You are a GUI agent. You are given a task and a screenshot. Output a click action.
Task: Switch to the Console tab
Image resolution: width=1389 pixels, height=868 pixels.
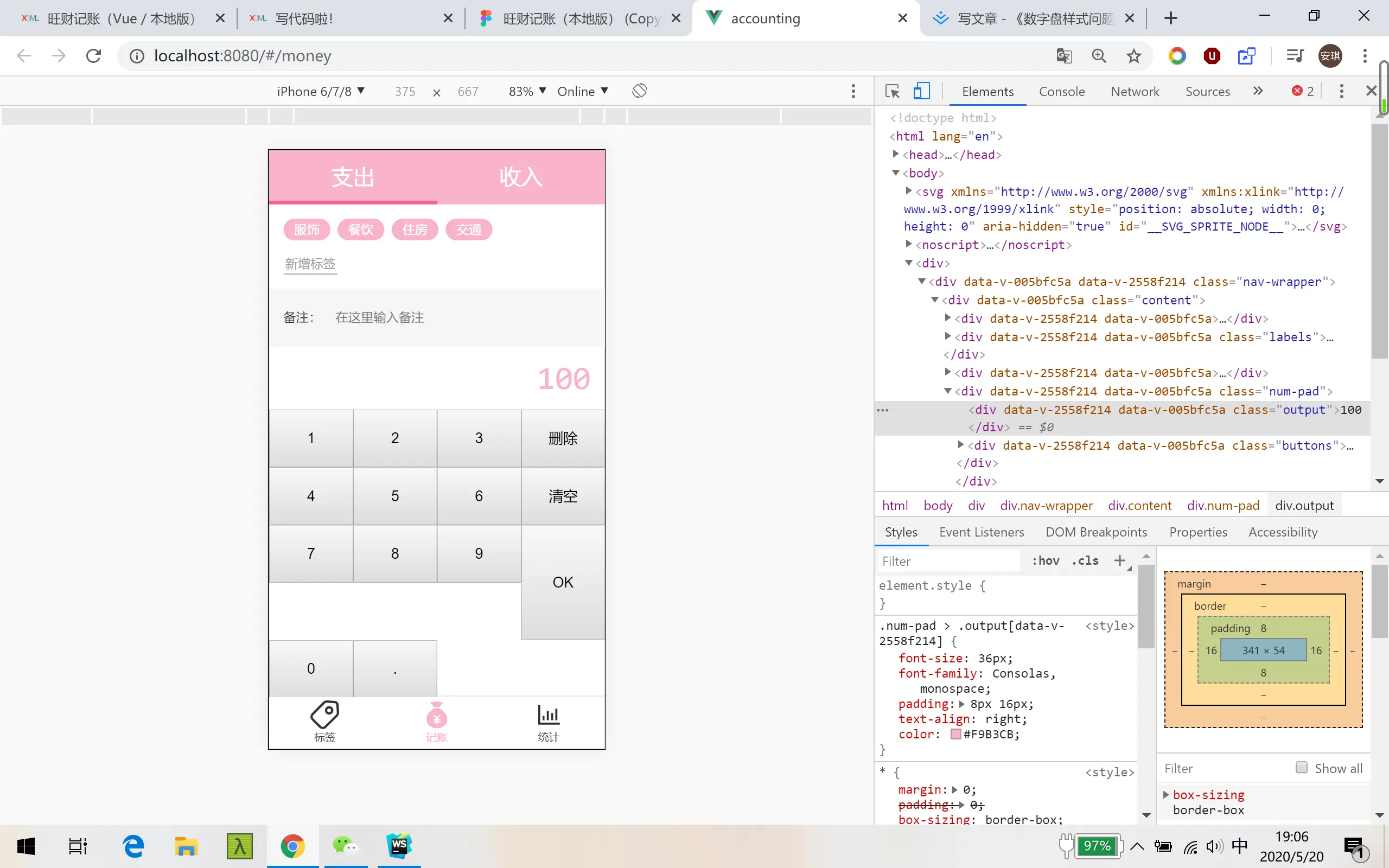click(x=1061, y=91)
